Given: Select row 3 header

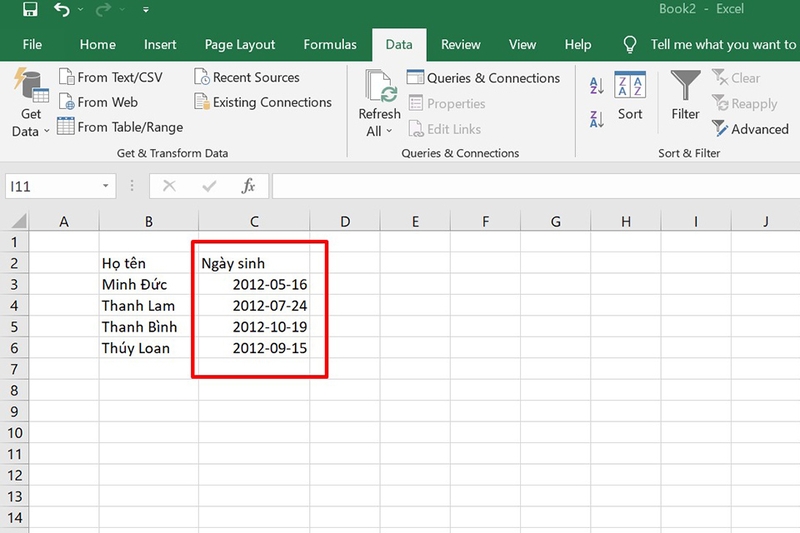Looking at the screenshot, I should click(x=14, y=284).
